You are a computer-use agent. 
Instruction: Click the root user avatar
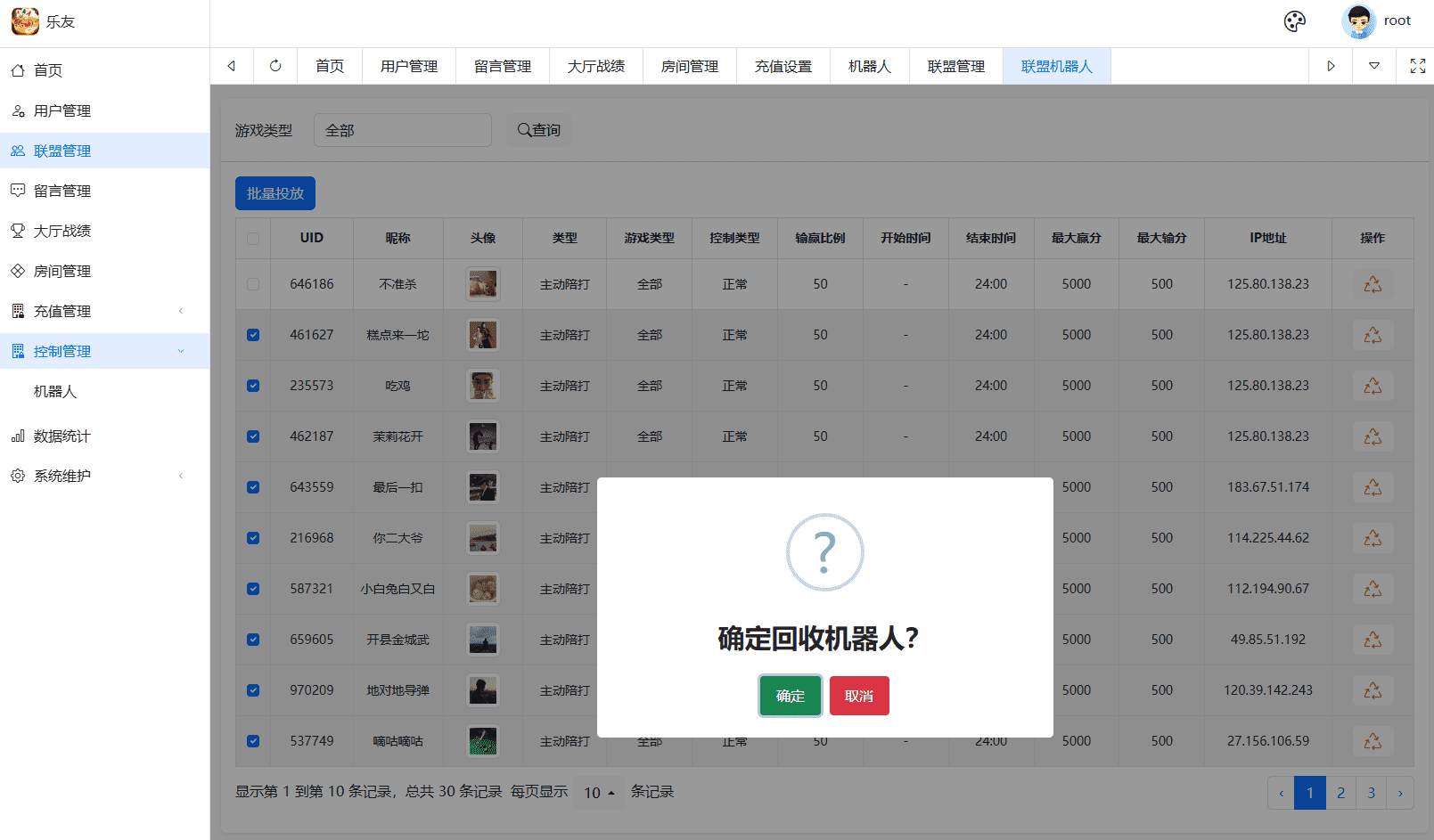1357,20
